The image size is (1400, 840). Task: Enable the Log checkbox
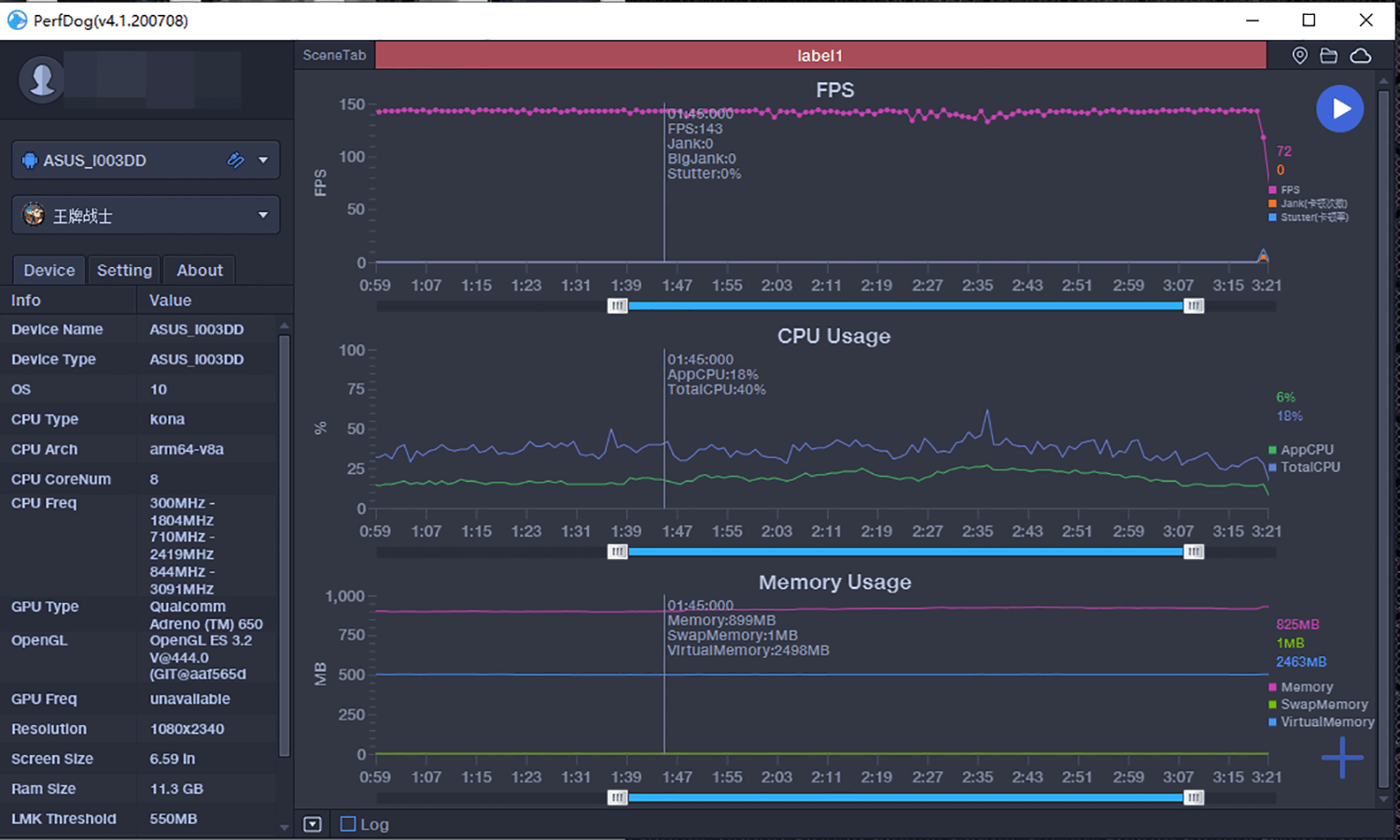click(348, 824)
